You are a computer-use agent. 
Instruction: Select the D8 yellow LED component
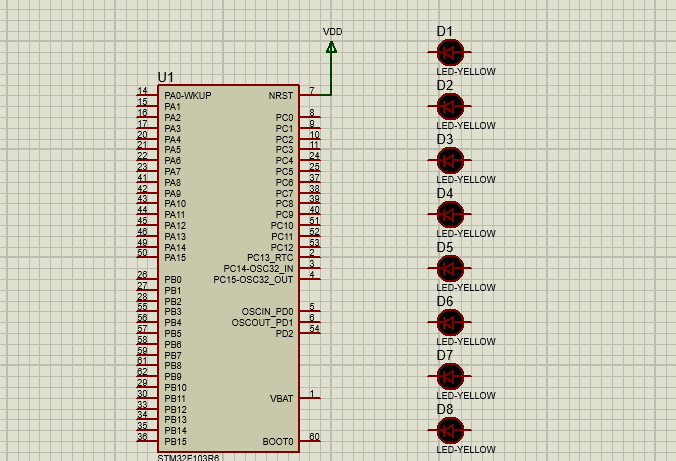(x=450, y=430)
